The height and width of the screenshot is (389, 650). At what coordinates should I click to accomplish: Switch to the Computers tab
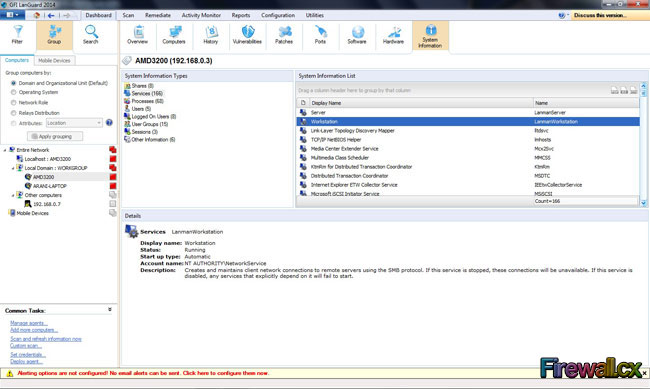pos(17,60)
